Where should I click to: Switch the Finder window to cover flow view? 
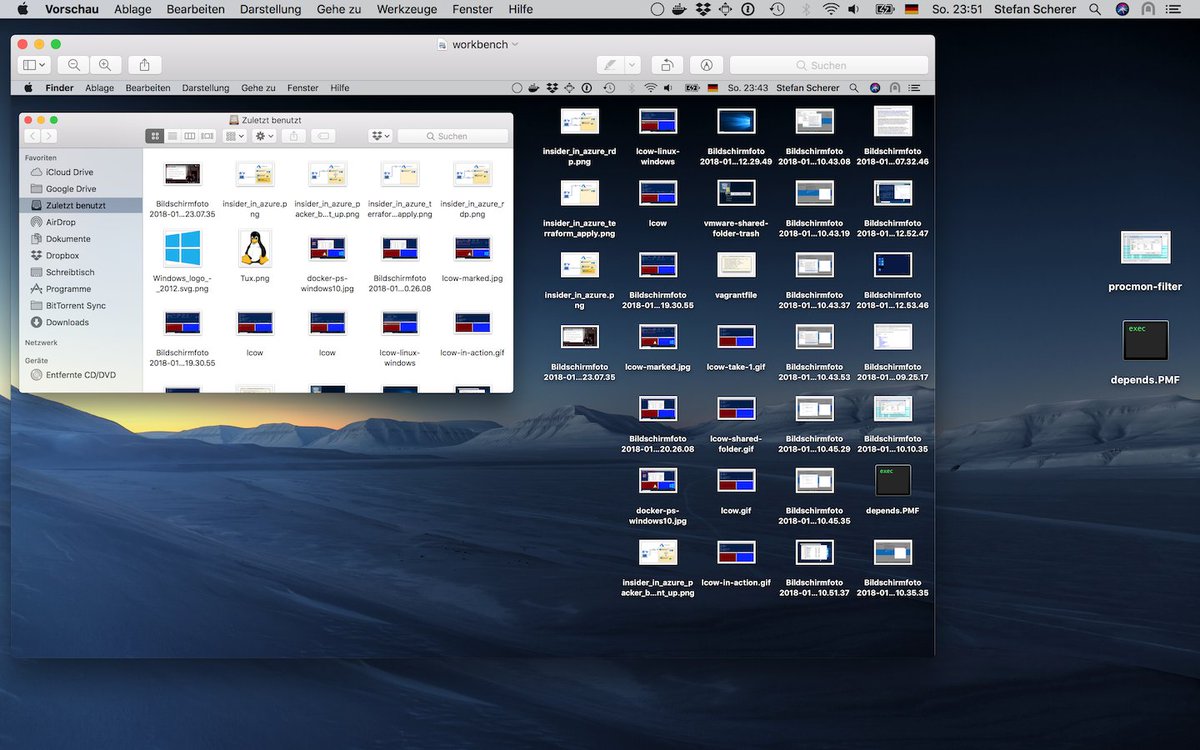208,136
